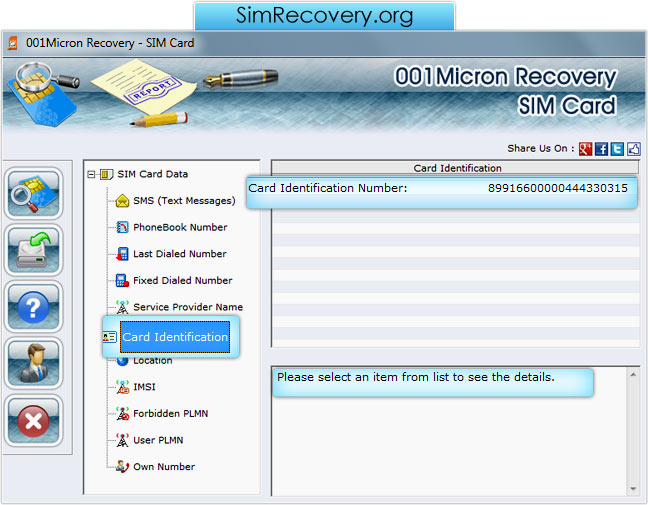Click the details pane scroll down arrow
The image size is (648, 505).
pyautogui.click(x=633, y=489)
